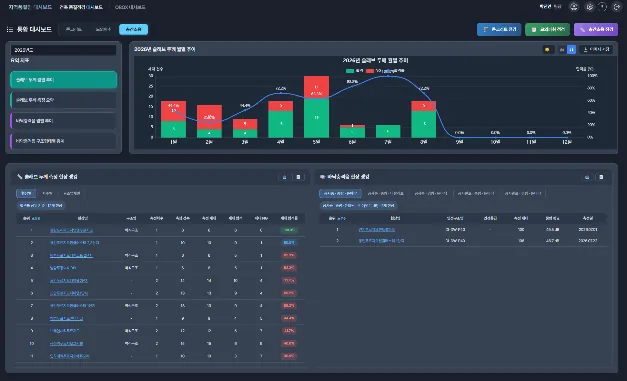
Task: Open the OOOO 대시보드 top navigation link
Action: (x=130, y=7)
